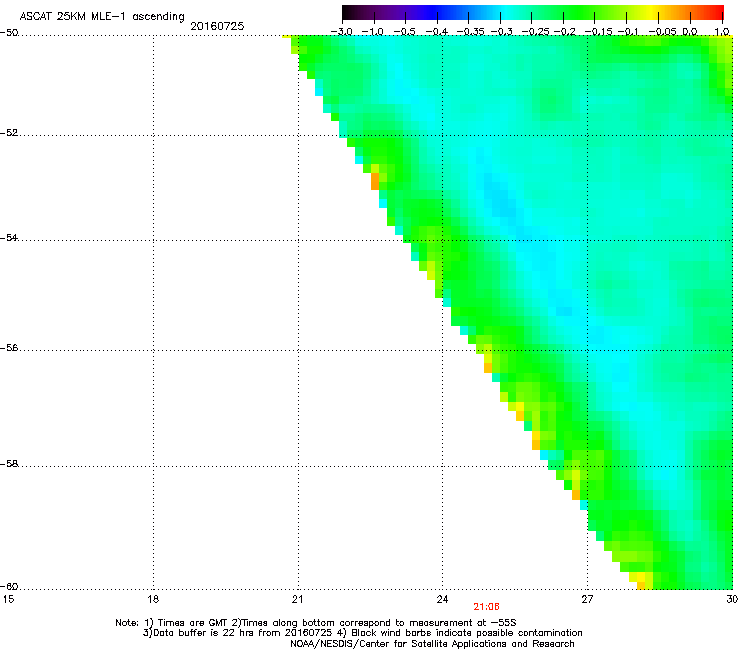This screenshot has height=650, width=740.
Task: Click the 'NOAA/NESDIS/Center for Satellite Applications and Research' credit
Action: pos(432,644)
